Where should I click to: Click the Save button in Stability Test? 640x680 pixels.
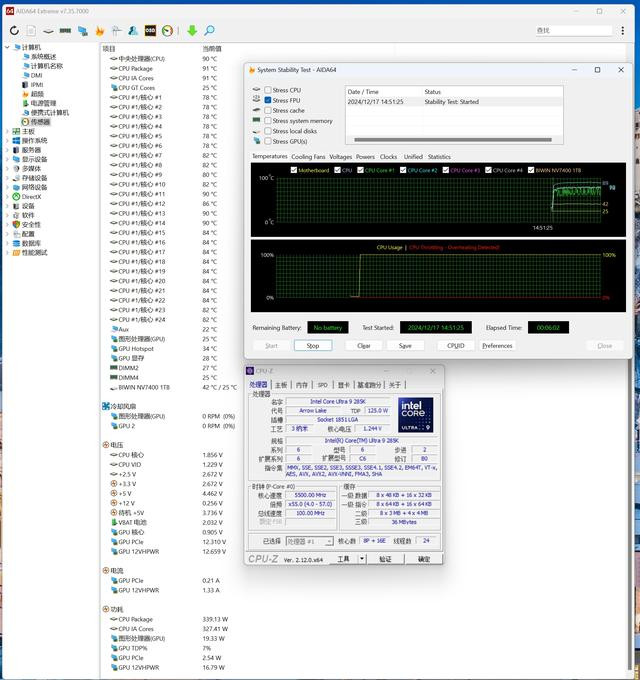pos(405,346)
